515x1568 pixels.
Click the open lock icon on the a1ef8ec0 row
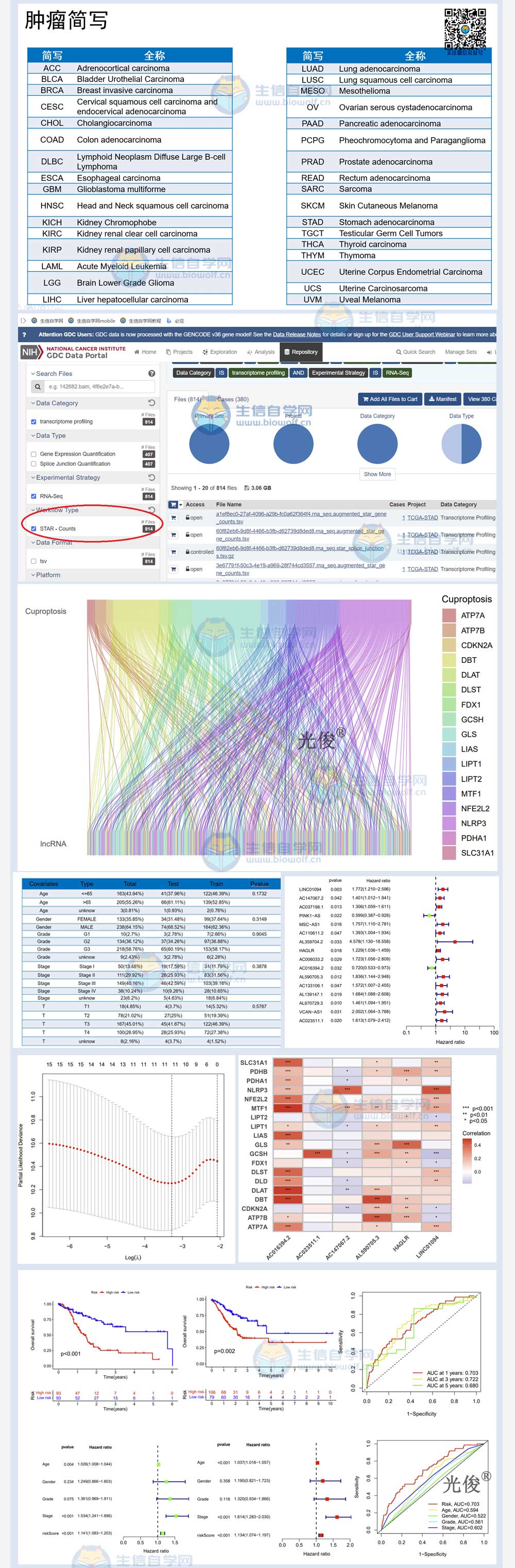[188, 518]
